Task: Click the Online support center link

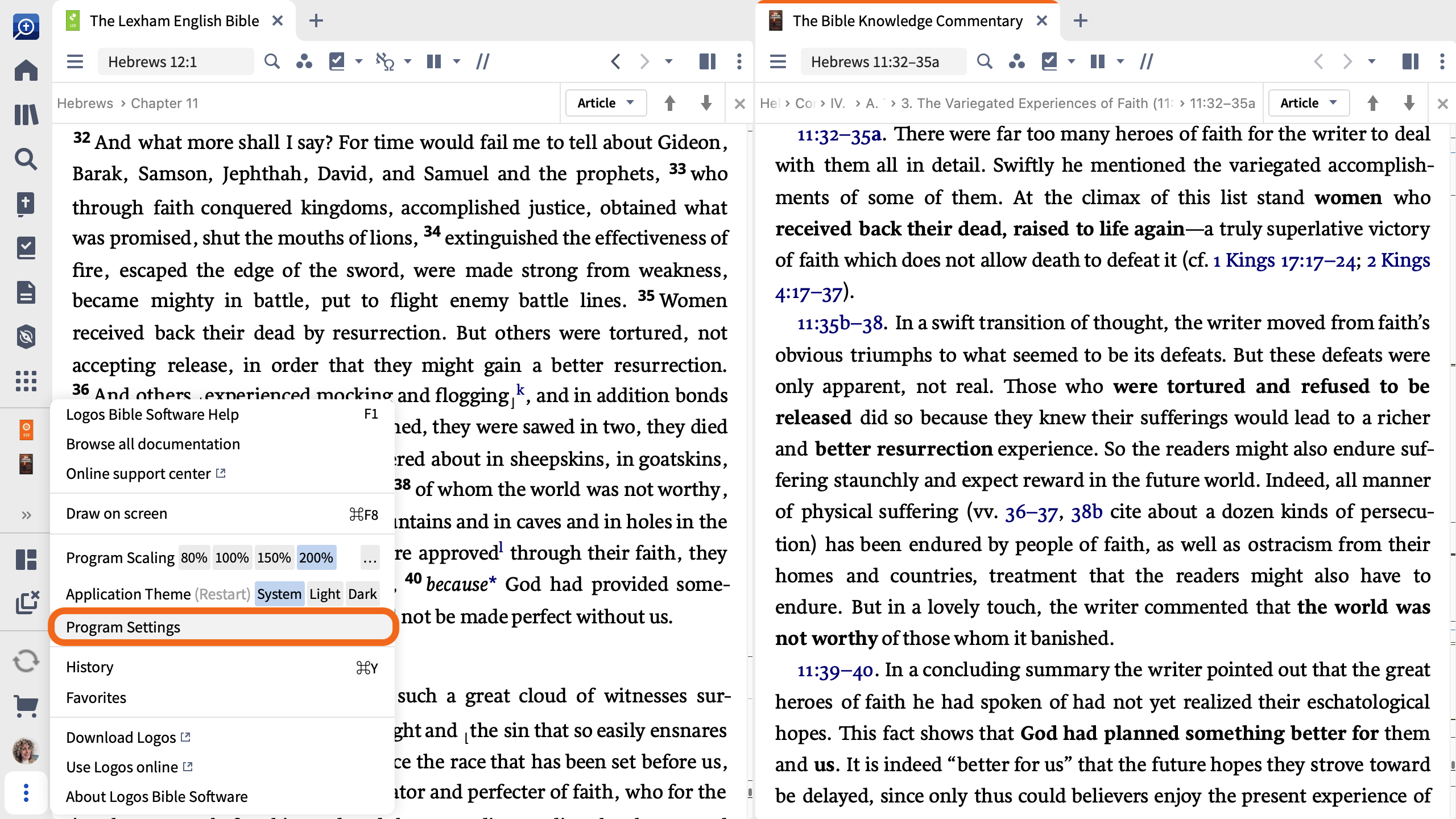Action: click(x=146, y=473)
